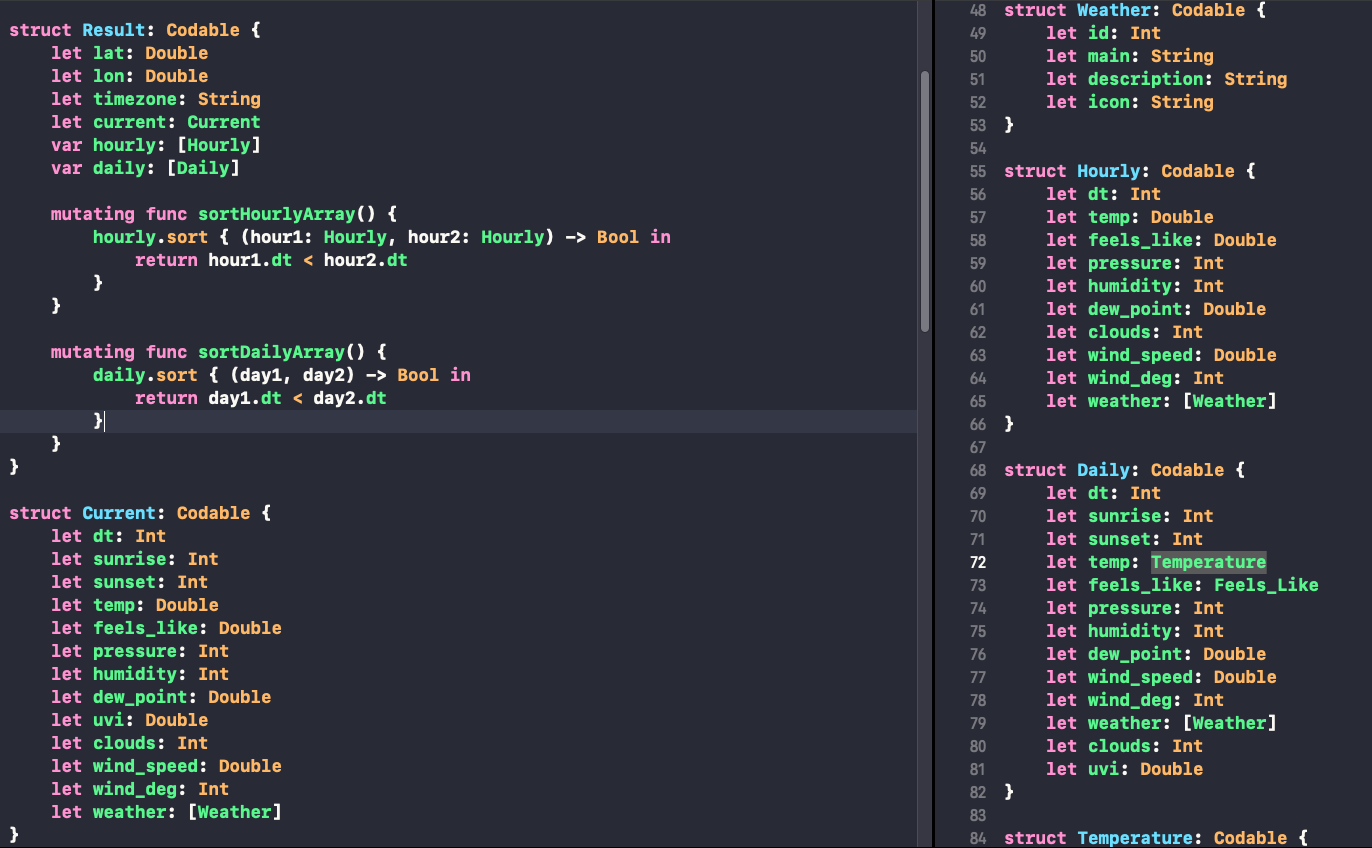Screen dimensions: 1372x848
Task: Click line number 68 in the gutter
Action: tap(978, 470)
